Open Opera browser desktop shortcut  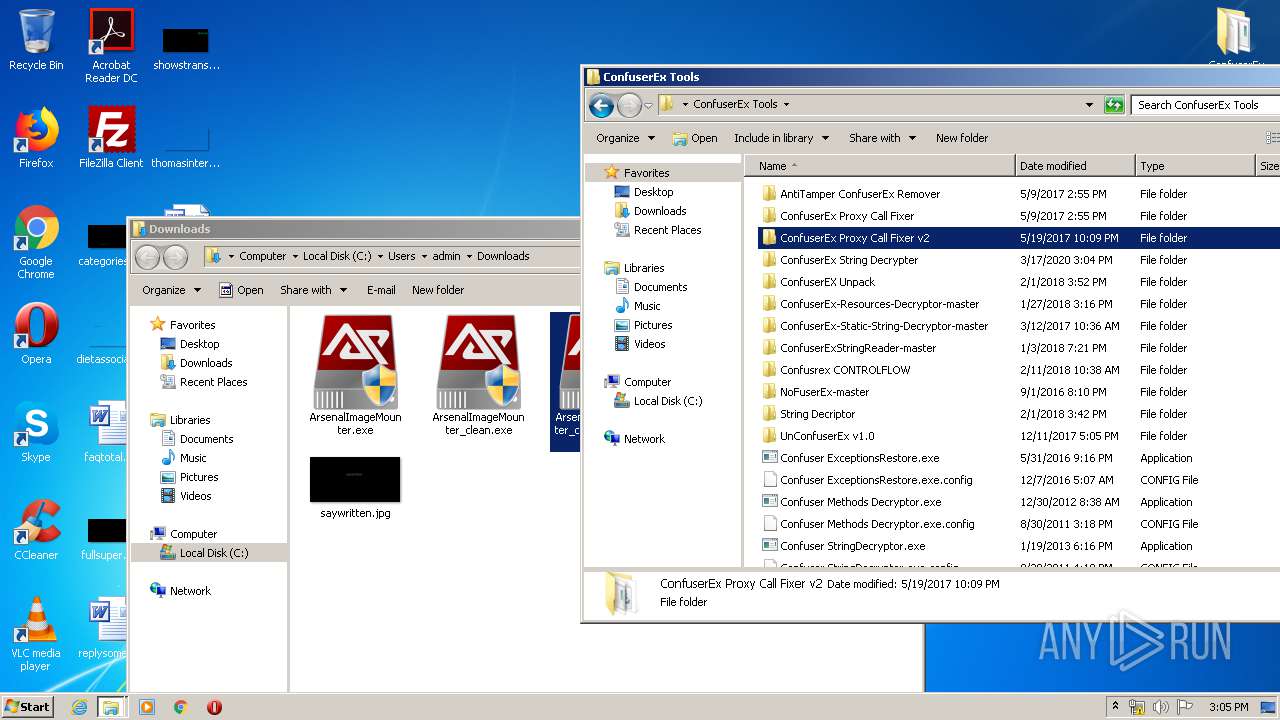pyautogui.click(x=36, y=334)
